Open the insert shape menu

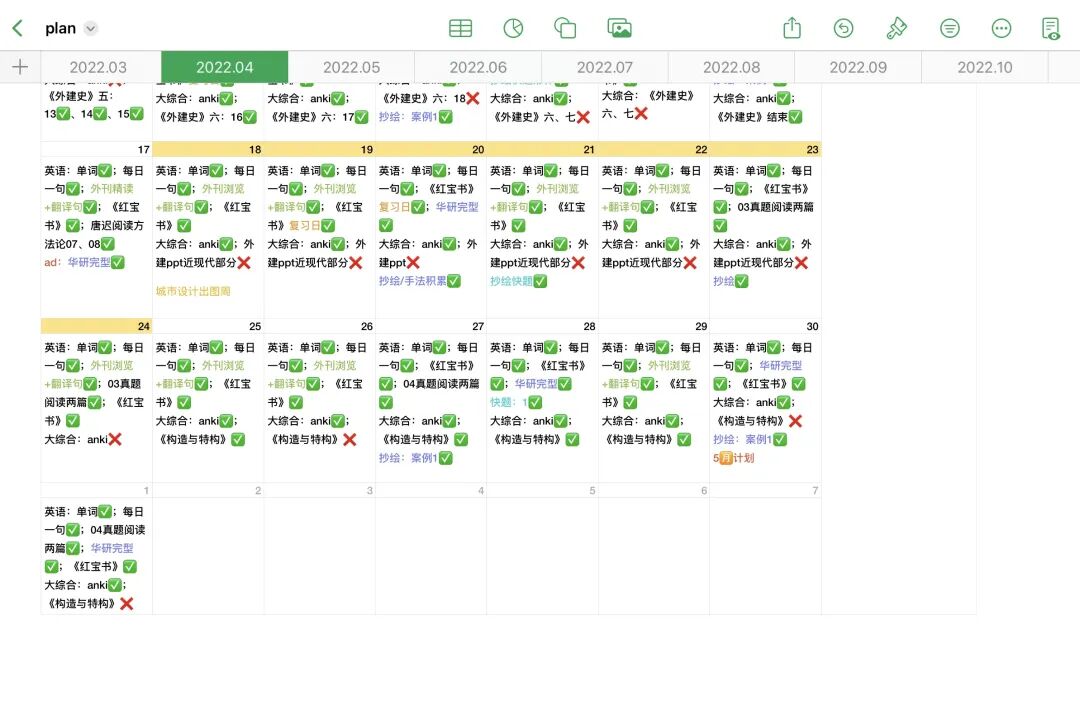point(565,28)
